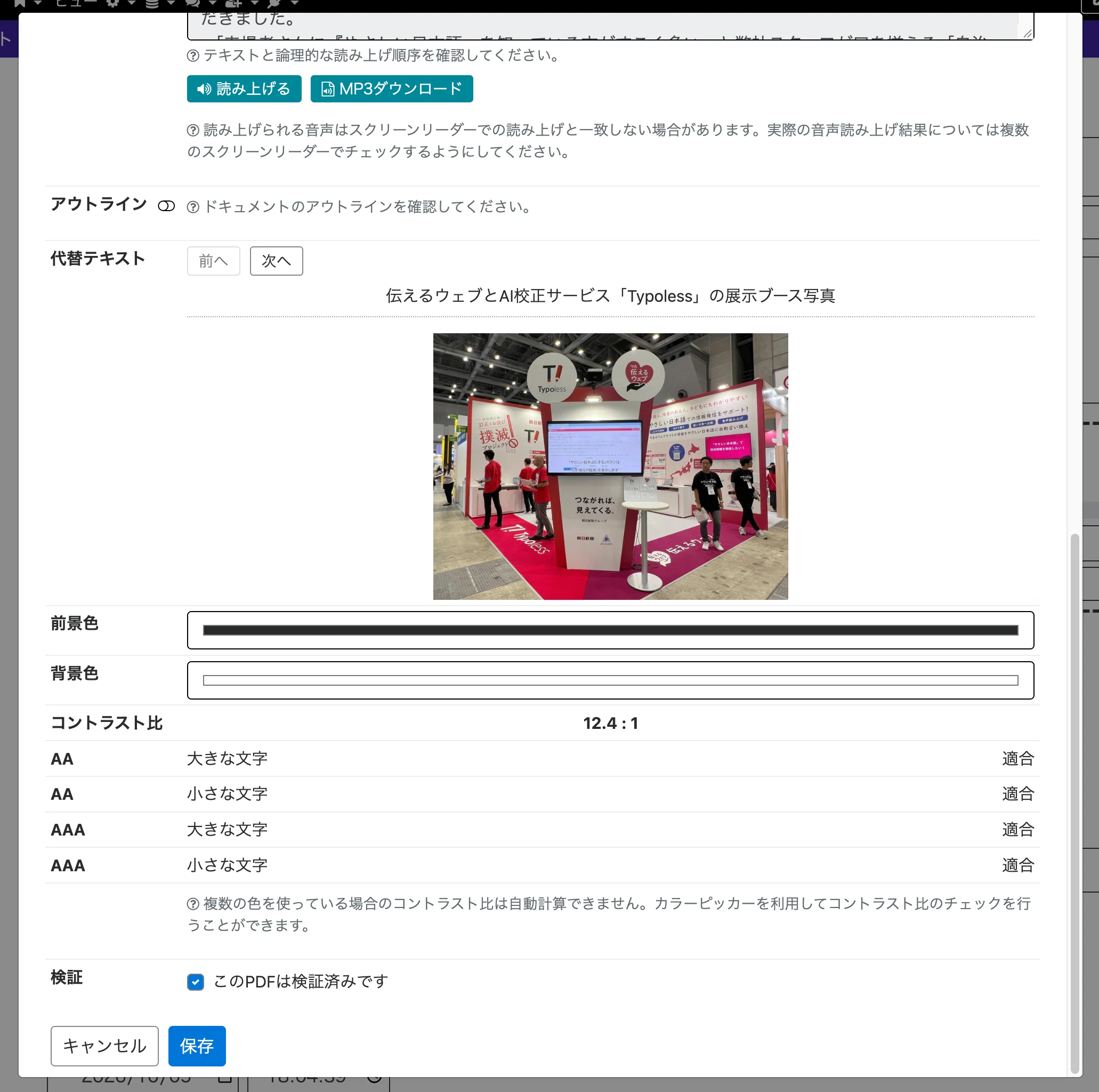This screenshot has width=1099, height=1092.
Task: Click the 次へ next alt-text button
Action: pyautogui.click(x=277, y=261)
